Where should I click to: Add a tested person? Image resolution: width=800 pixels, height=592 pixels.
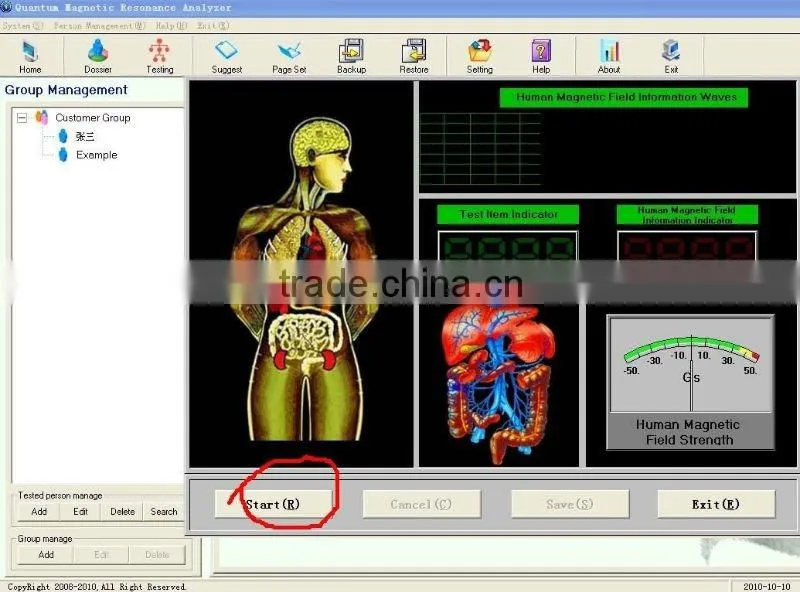(x=39, y=511)
